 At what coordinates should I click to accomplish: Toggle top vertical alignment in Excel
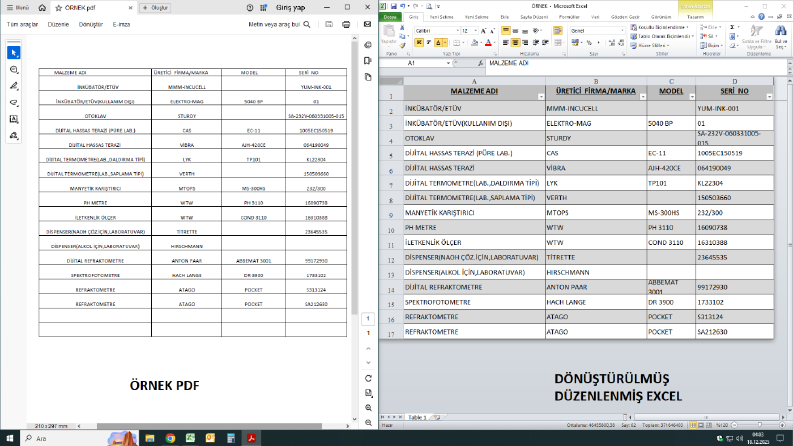tap(506, 31)
